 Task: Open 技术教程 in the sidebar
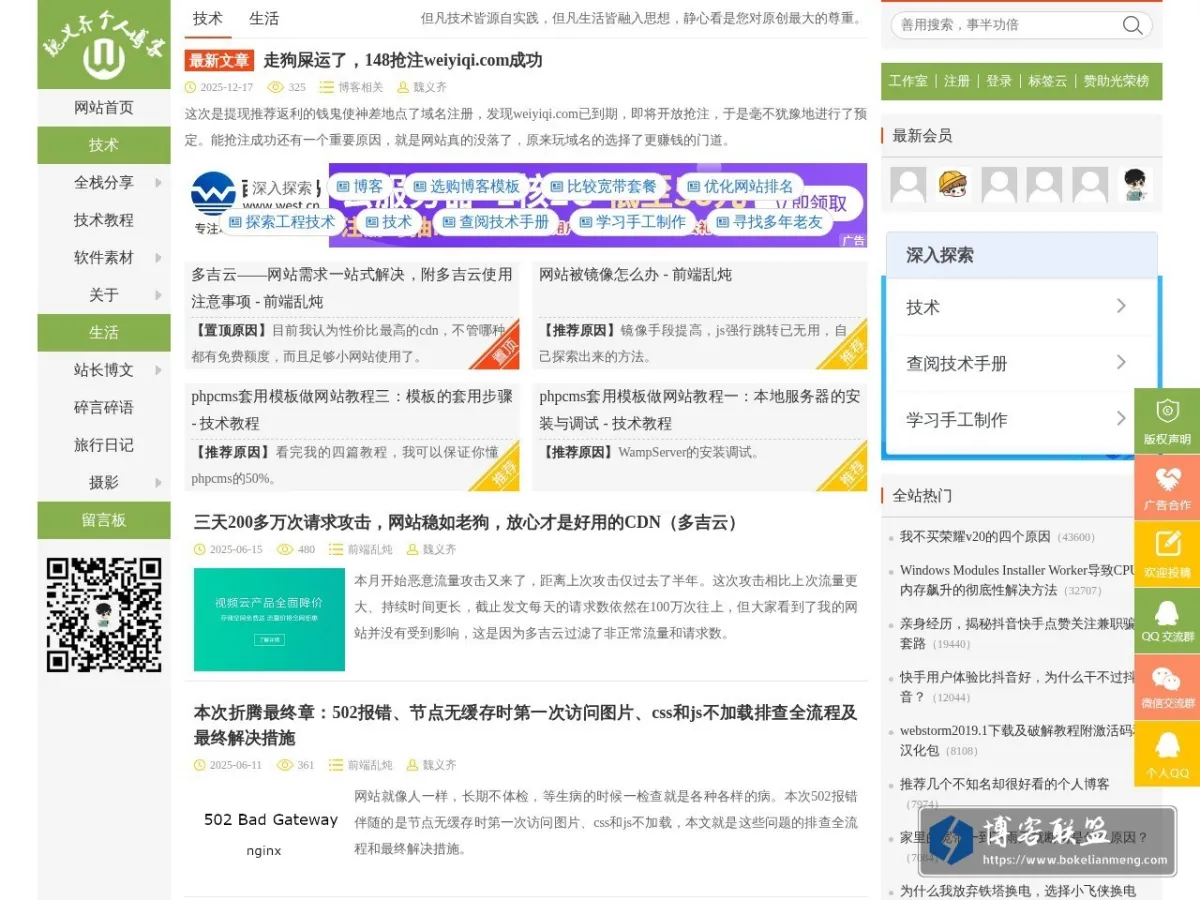click(104, 220)
